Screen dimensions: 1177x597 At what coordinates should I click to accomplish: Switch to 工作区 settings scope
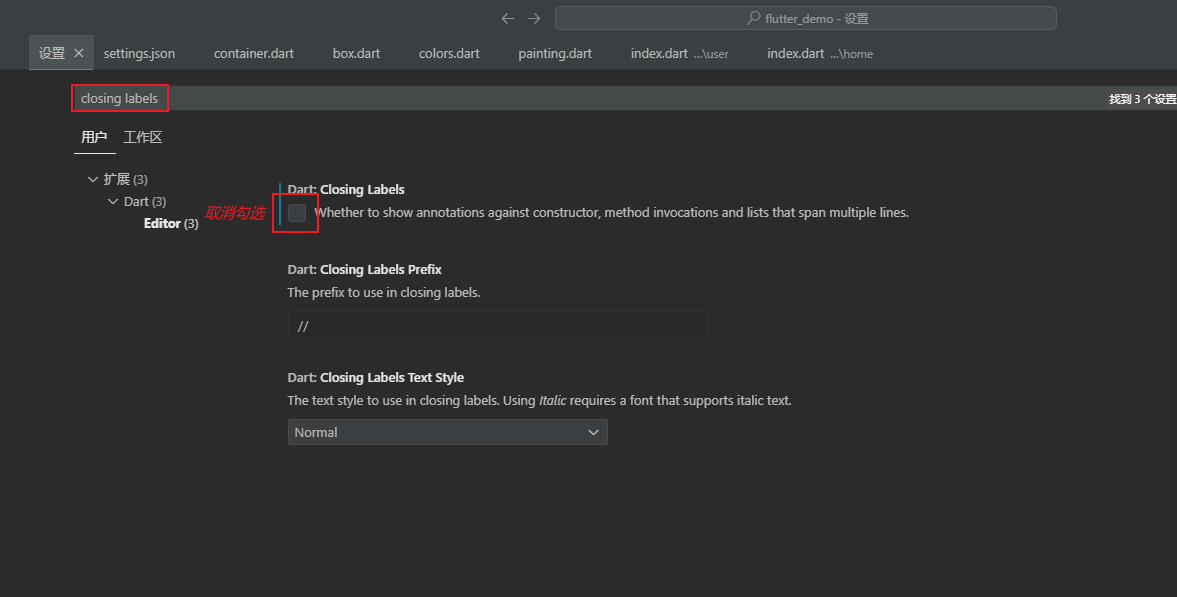143,137
